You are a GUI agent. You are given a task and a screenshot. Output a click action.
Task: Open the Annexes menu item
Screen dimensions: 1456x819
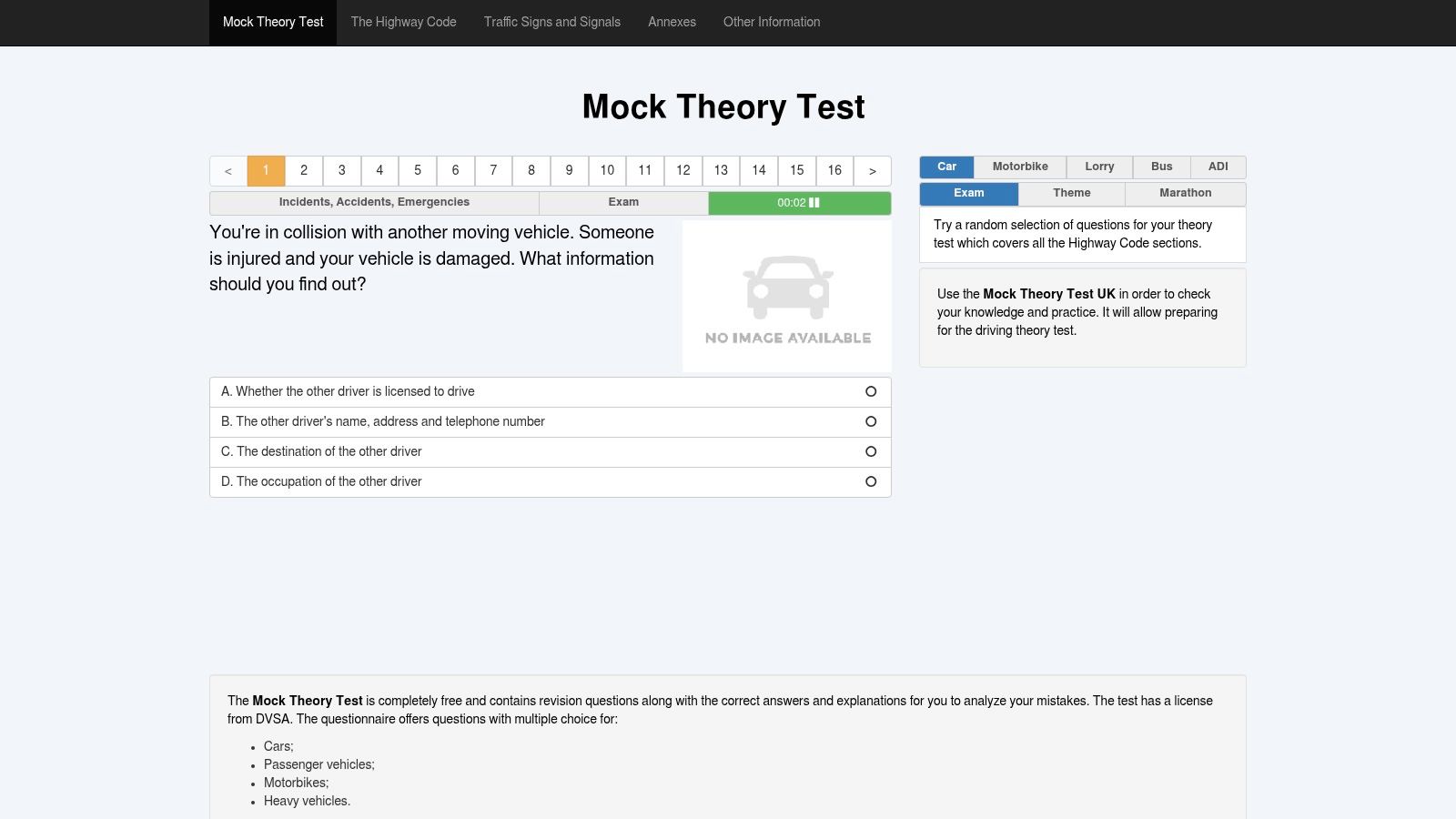[x=672, y=23]
